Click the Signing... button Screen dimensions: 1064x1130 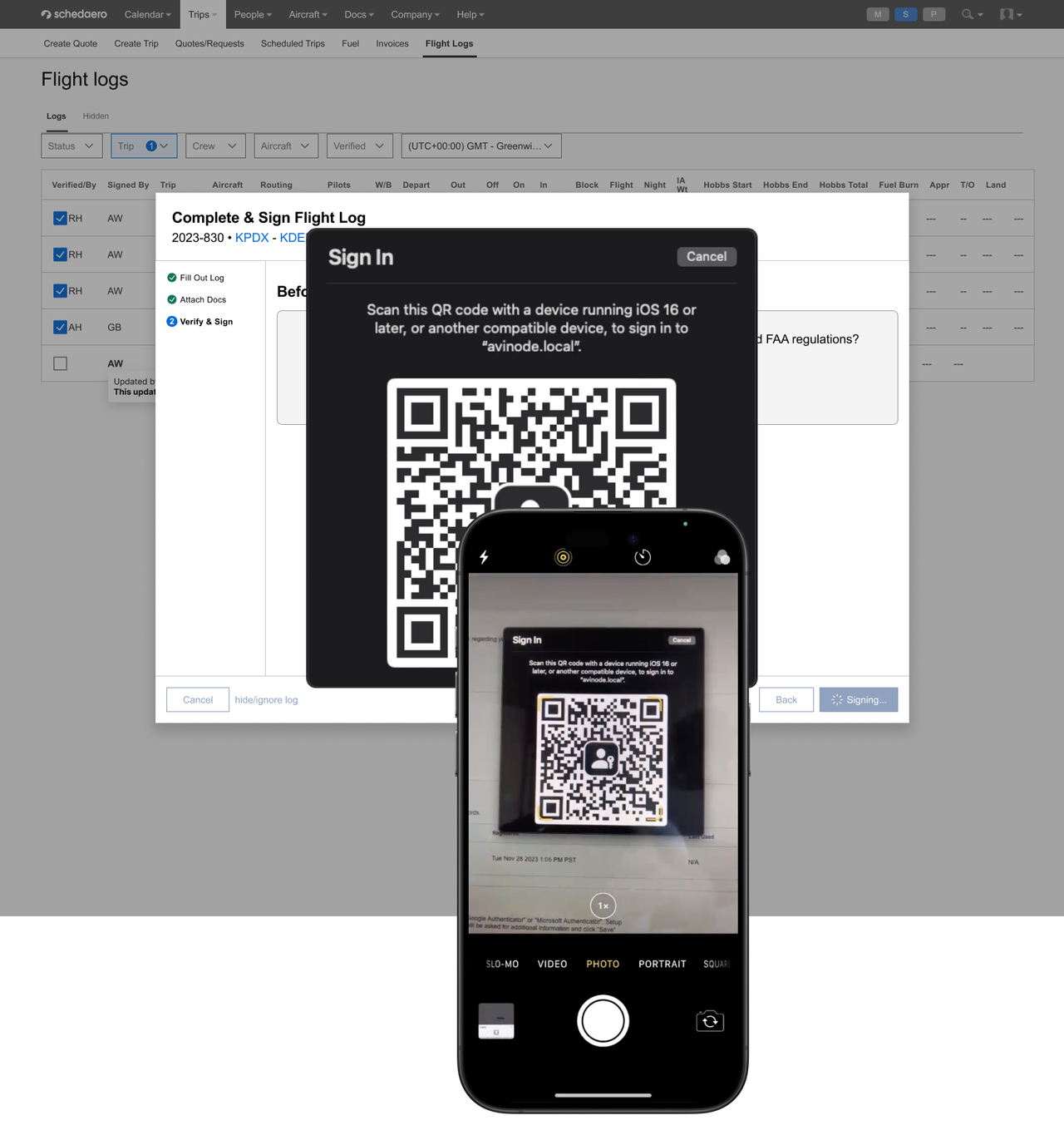coord(859,700)
